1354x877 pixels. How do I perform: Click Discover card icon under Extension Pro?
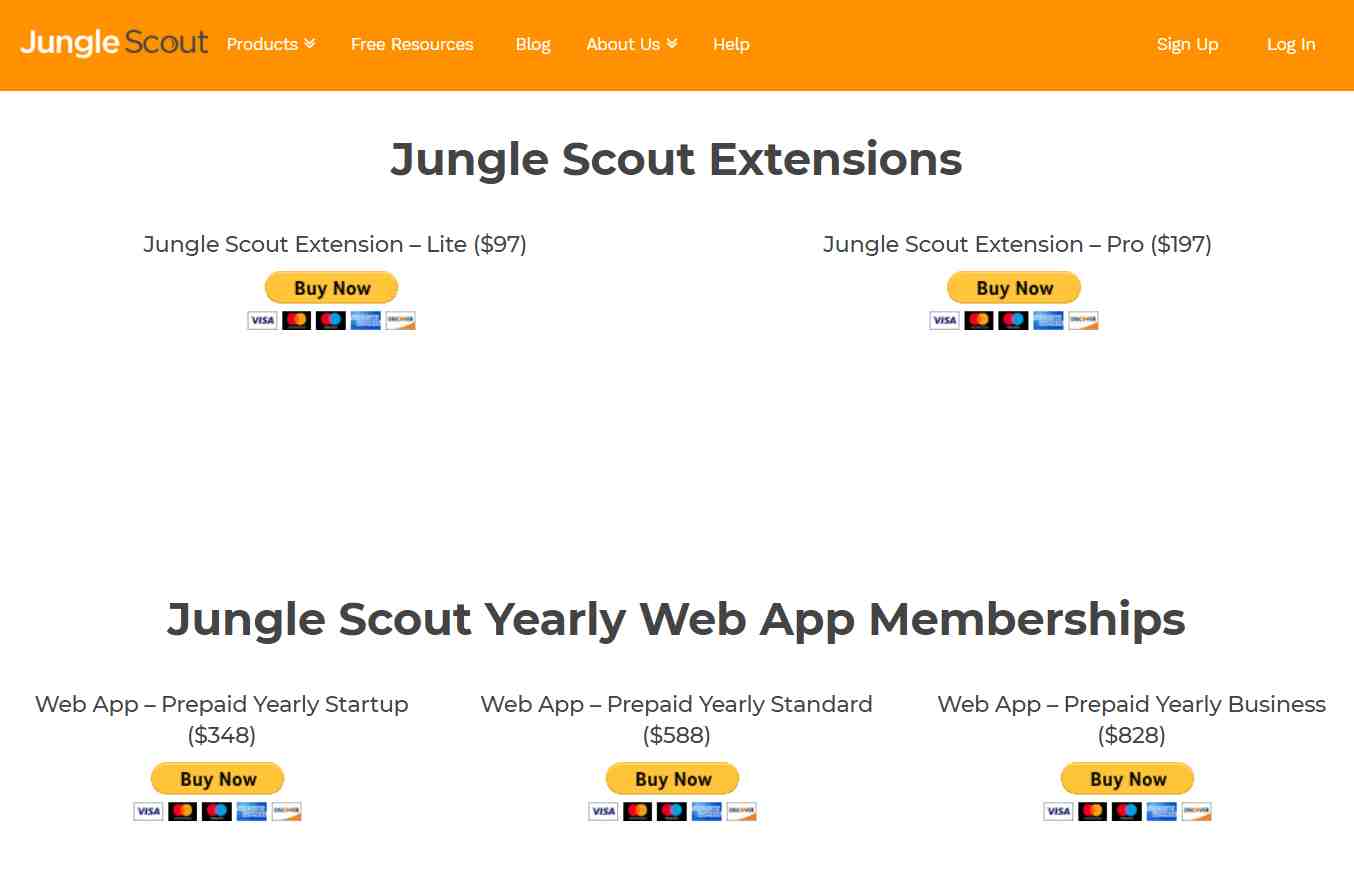[1083, 320]
